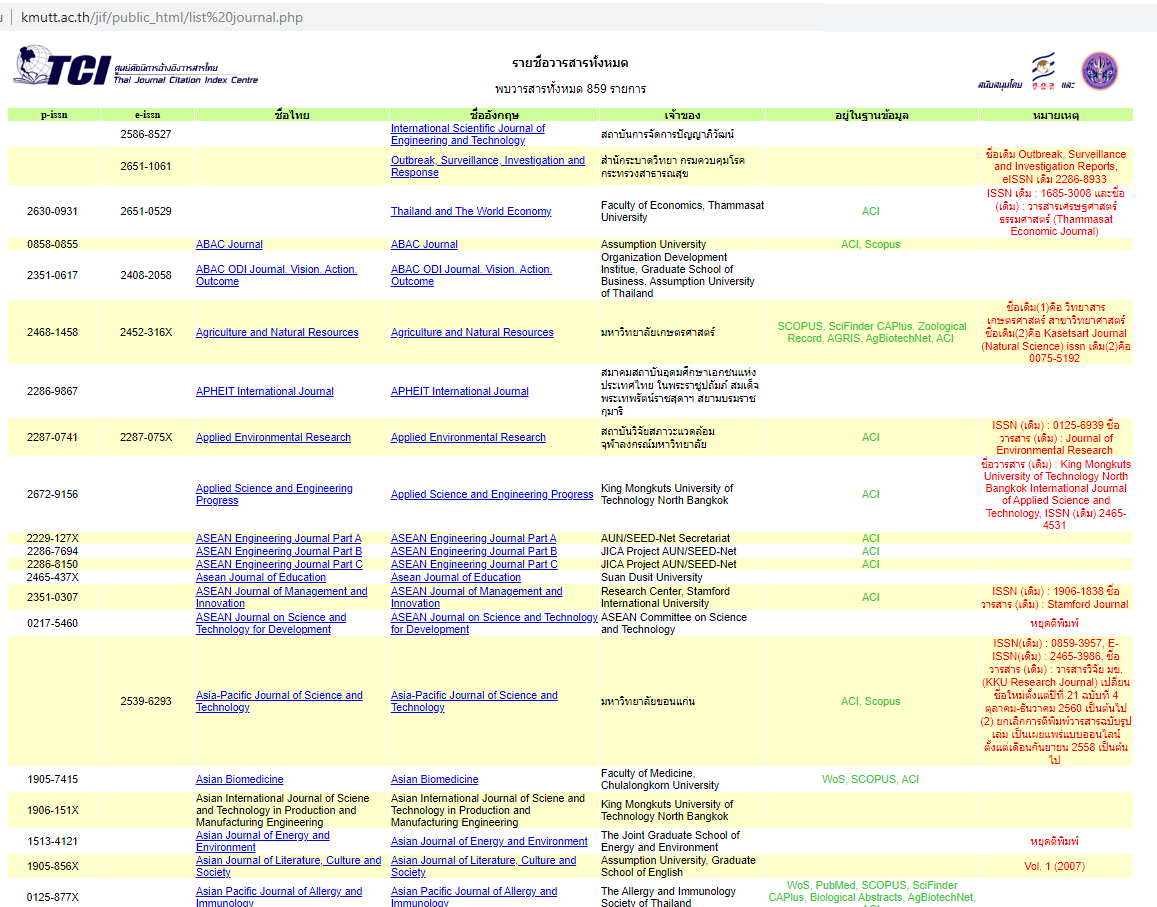The image size is (1157, 907).
Task: Click the browser address bar URL
Action: [x=162, y=17]
